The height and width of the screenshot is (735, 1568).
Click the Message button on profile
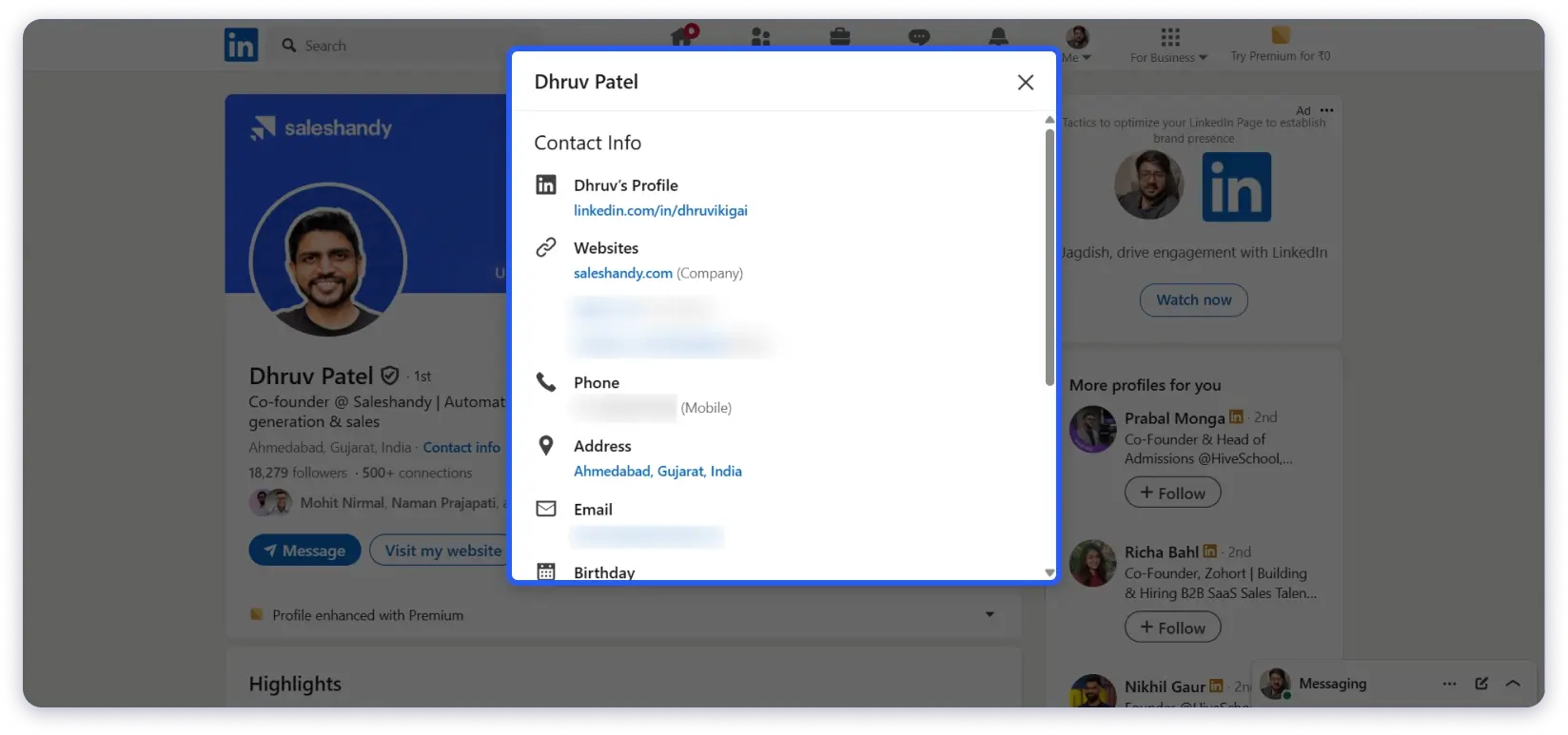point(304,551)
